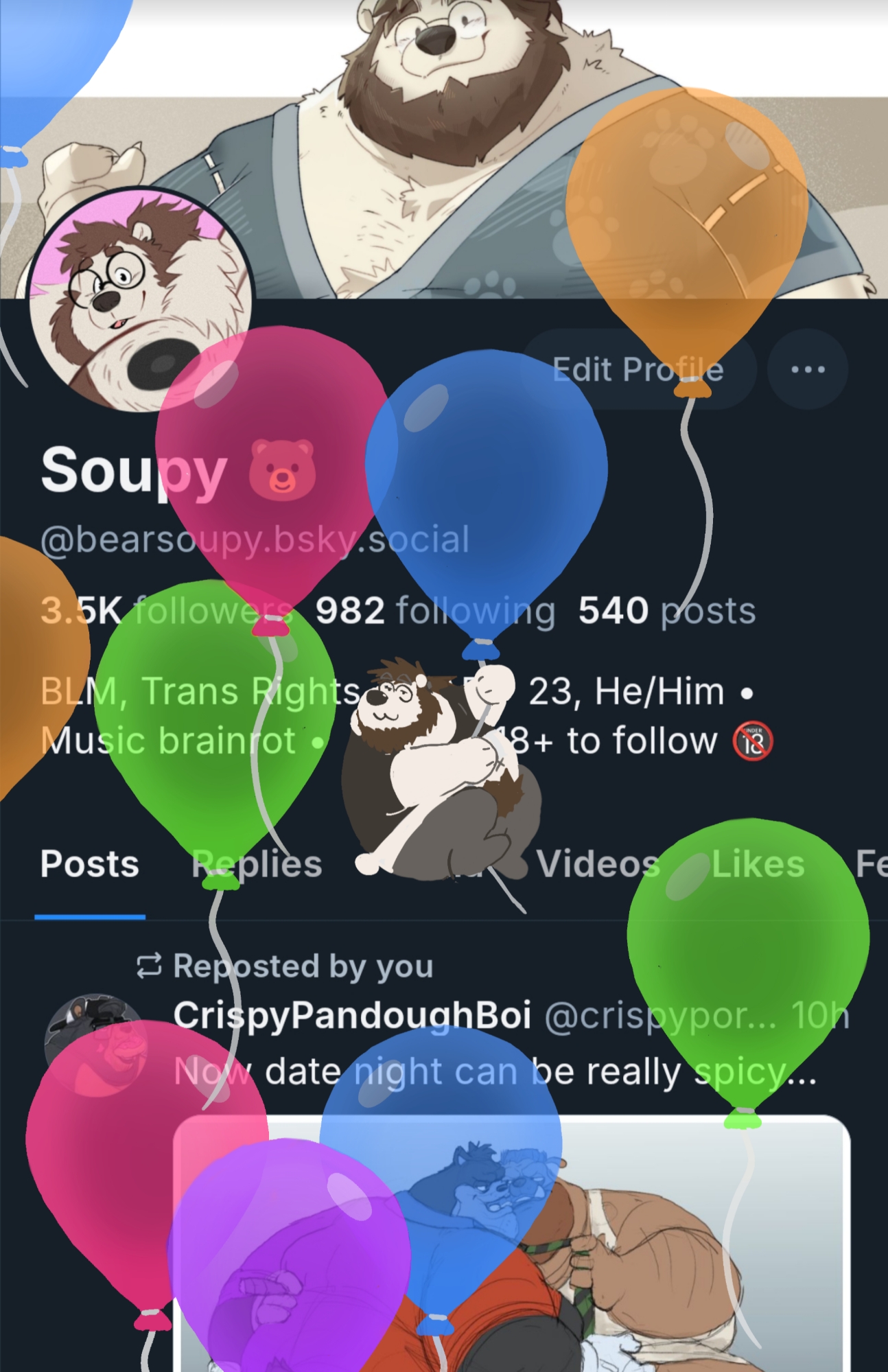This screenshot has width=888, height=1372.
Task: Open the reposted artwork image
Action: click(512, 1244)
